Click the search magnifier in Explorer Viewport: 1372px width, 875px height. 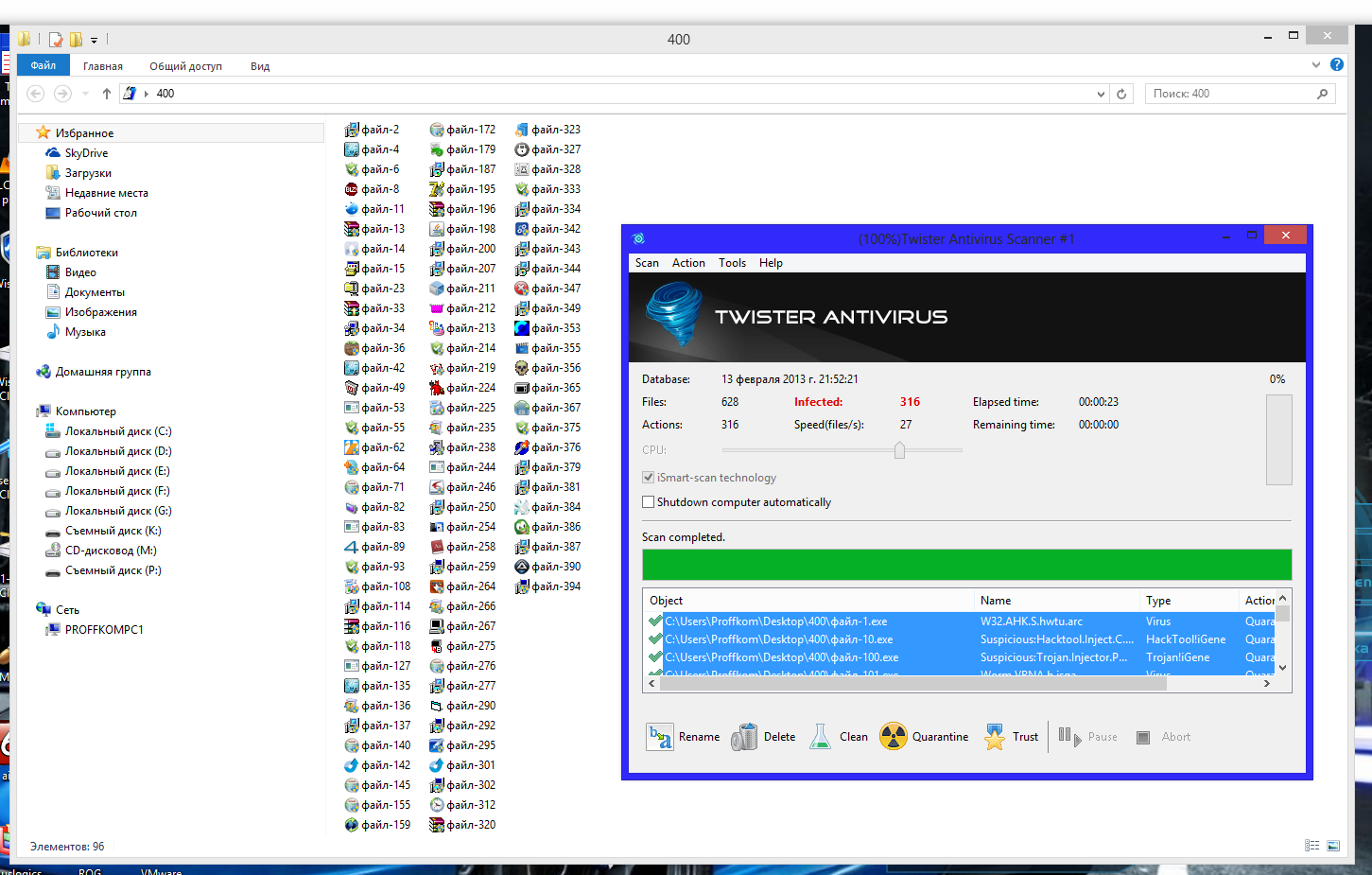pos(1322,94)
